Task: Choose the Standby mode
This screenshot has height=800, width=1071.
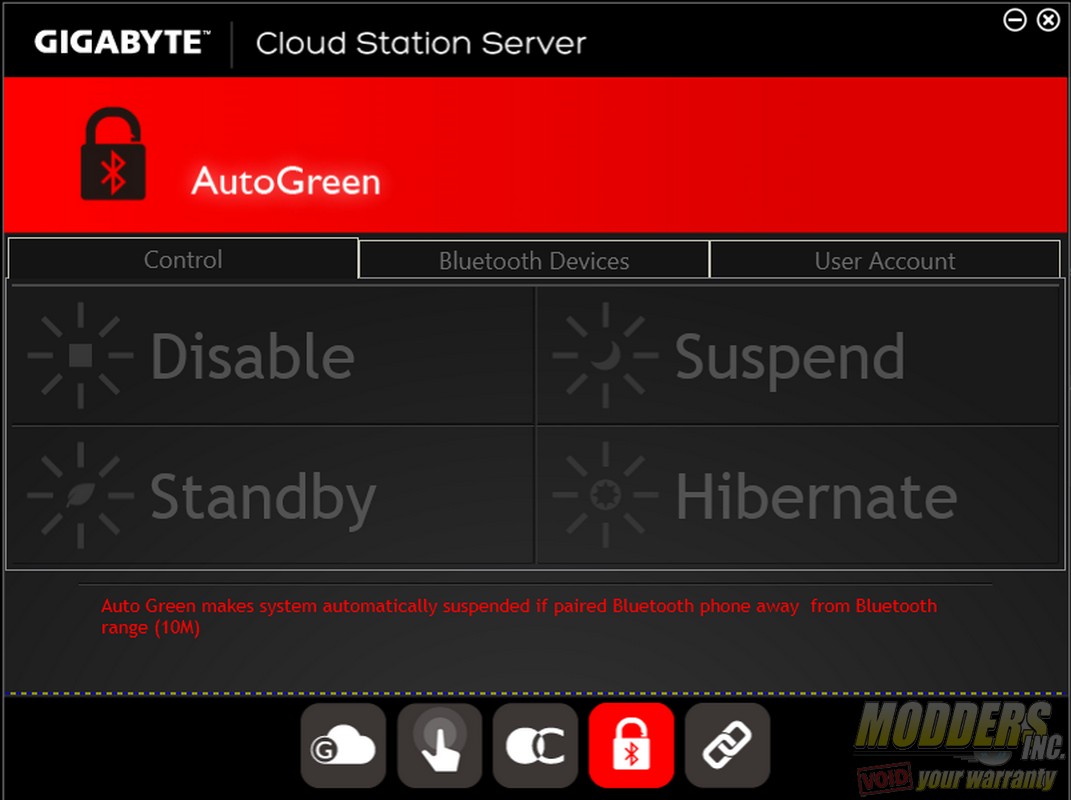Action: 272,495
